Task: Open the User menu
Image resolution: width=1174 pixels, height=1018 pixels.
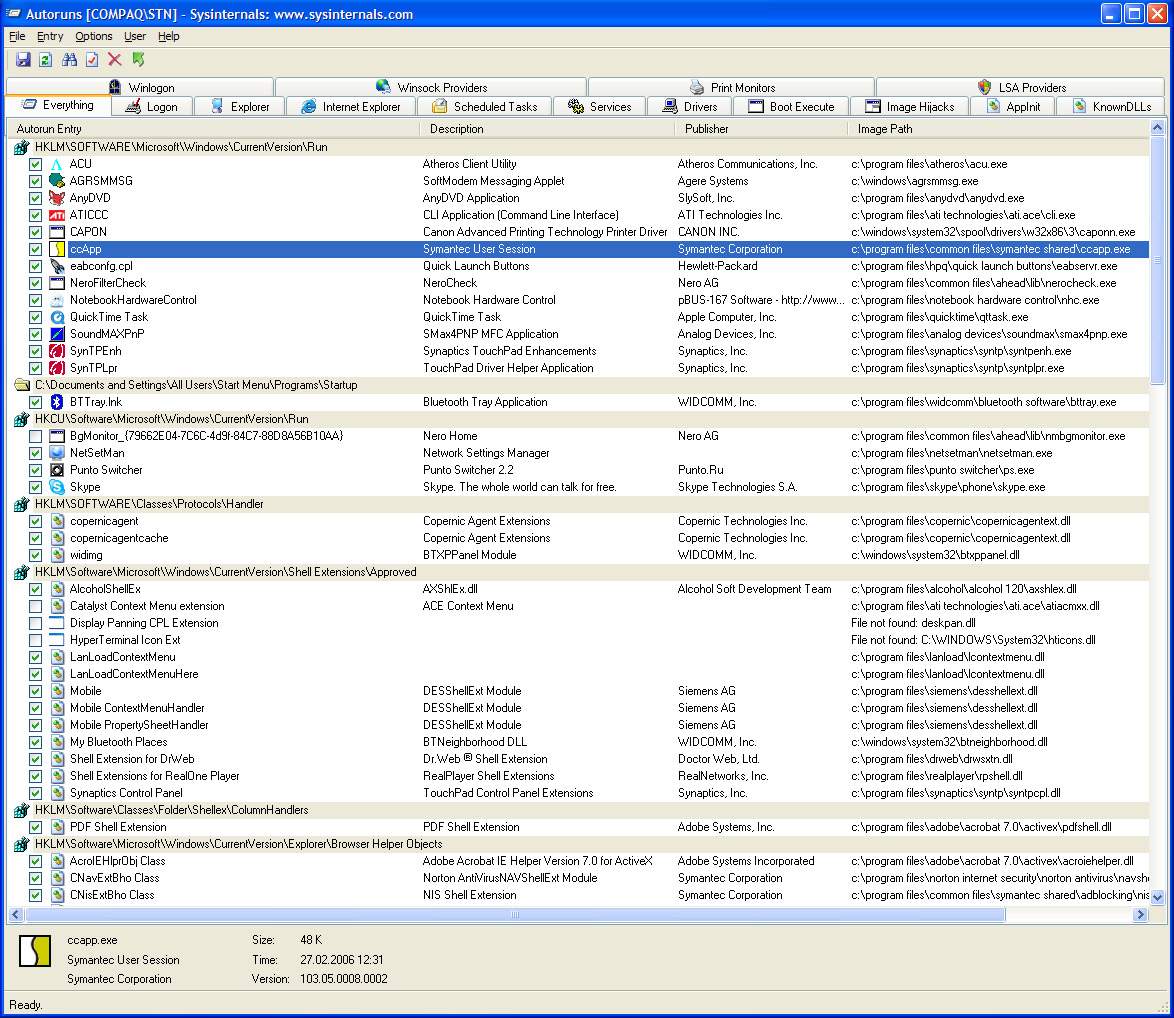Action: coord(135,36)
